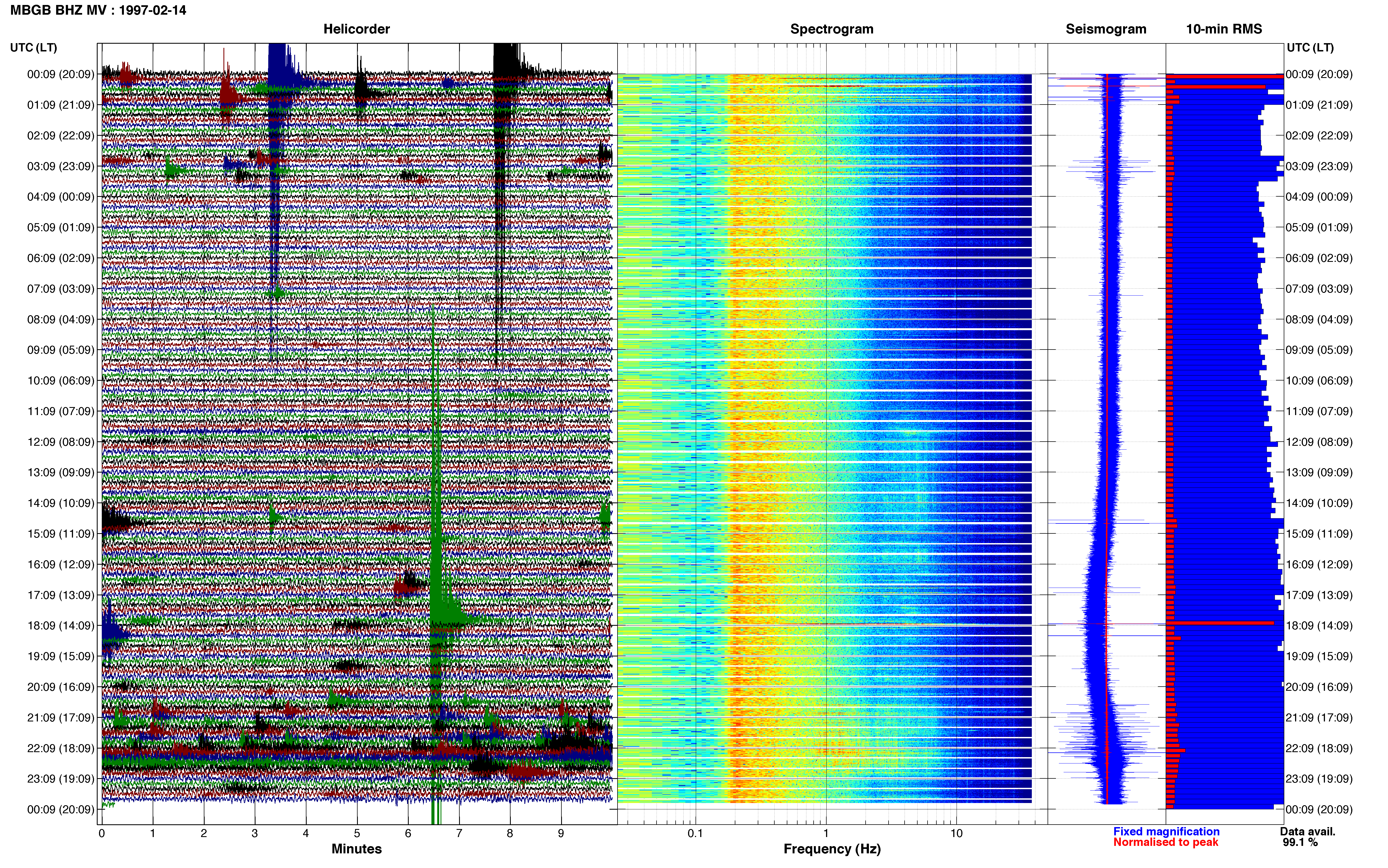The width and height of the screenshot is (1388, 868).
Task: Click the '10-min RMS' panel heading
Action: point(1224,29)
